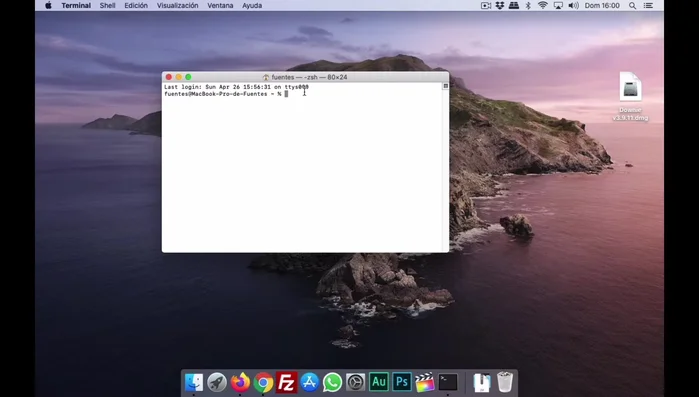Open System Preferences gear in Dock
This screenshot has height=397, width=699.
356,382
